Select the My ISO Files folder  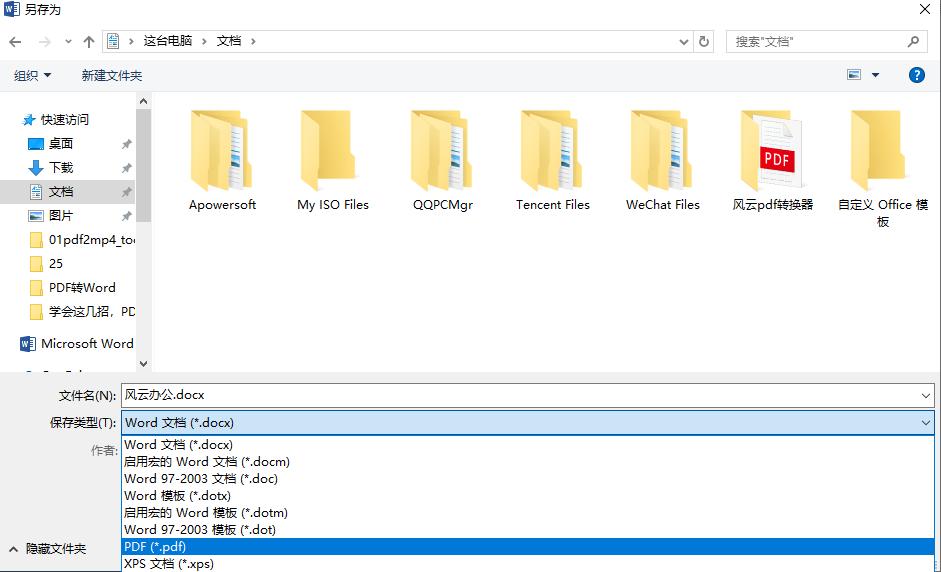332,160
